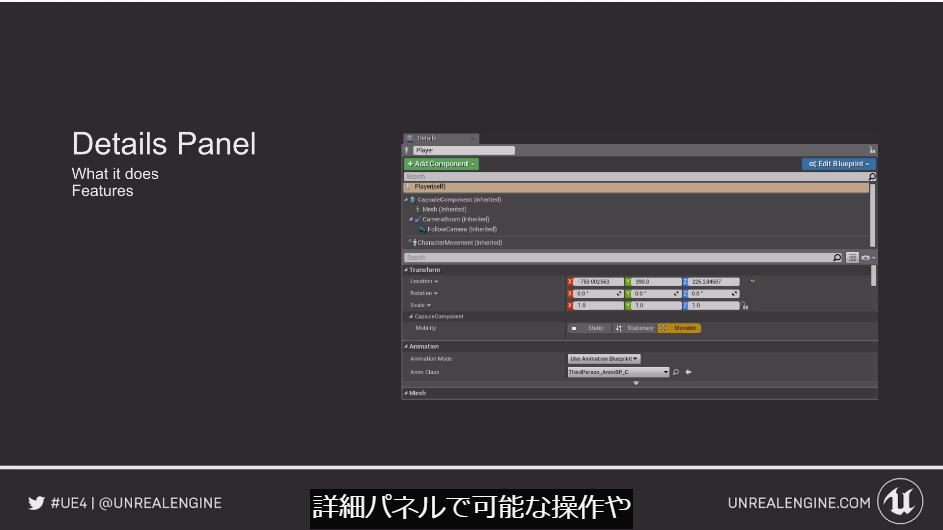Switch to the Details tab
943x530 pixels.
coord(441,138)
